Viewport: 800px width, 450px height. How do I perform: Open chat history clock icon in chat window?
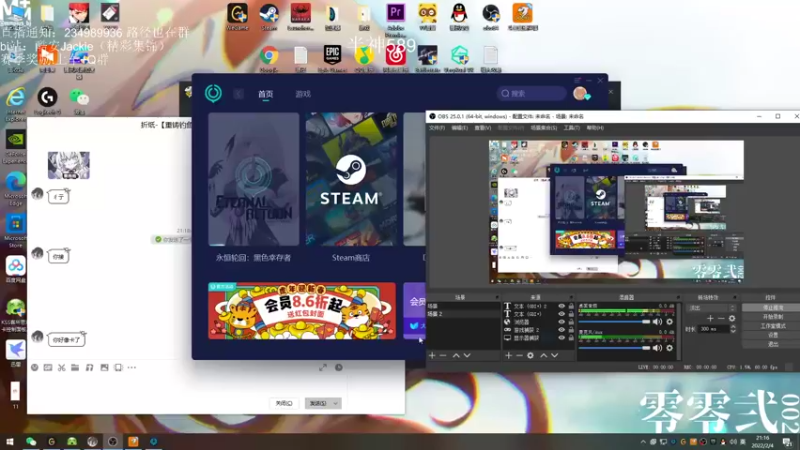(339, 367)
